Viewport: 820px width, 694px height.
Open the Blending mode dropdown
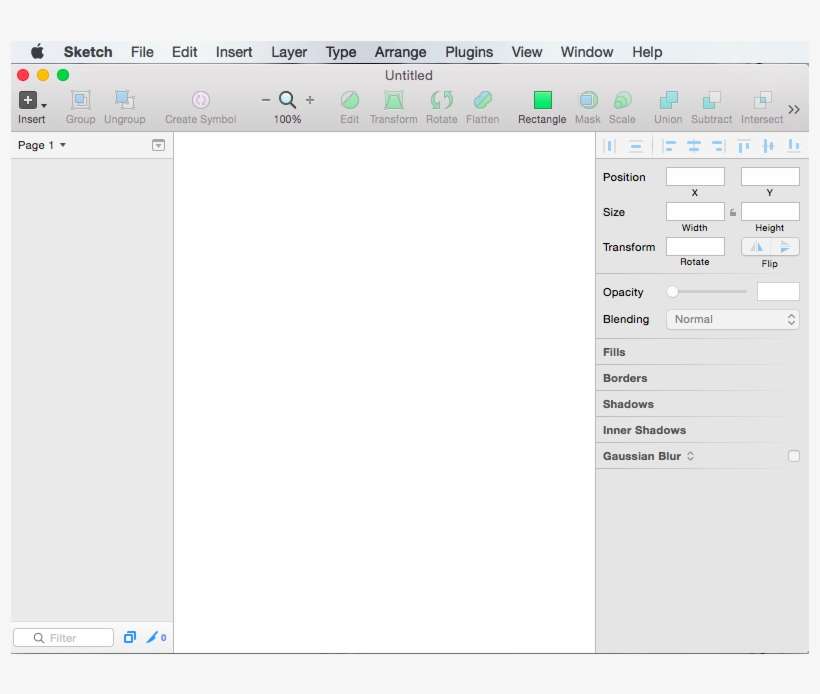(x=733, y=319)
